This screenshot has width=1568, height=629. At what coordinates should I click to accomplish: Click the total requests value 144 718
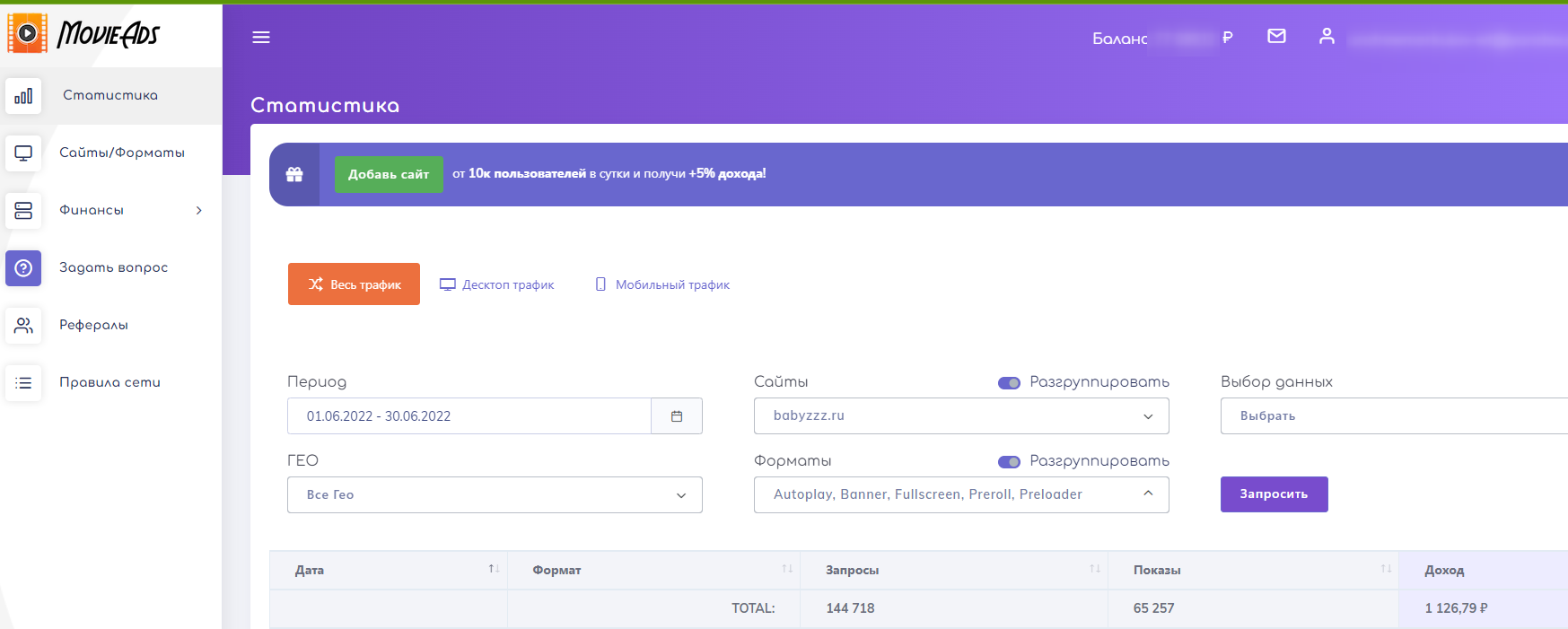[850, 608]
